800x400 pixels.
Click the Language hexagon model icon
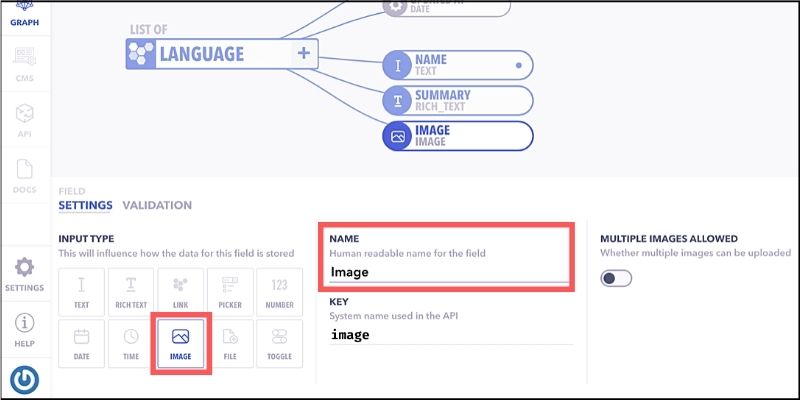point(140,54)
